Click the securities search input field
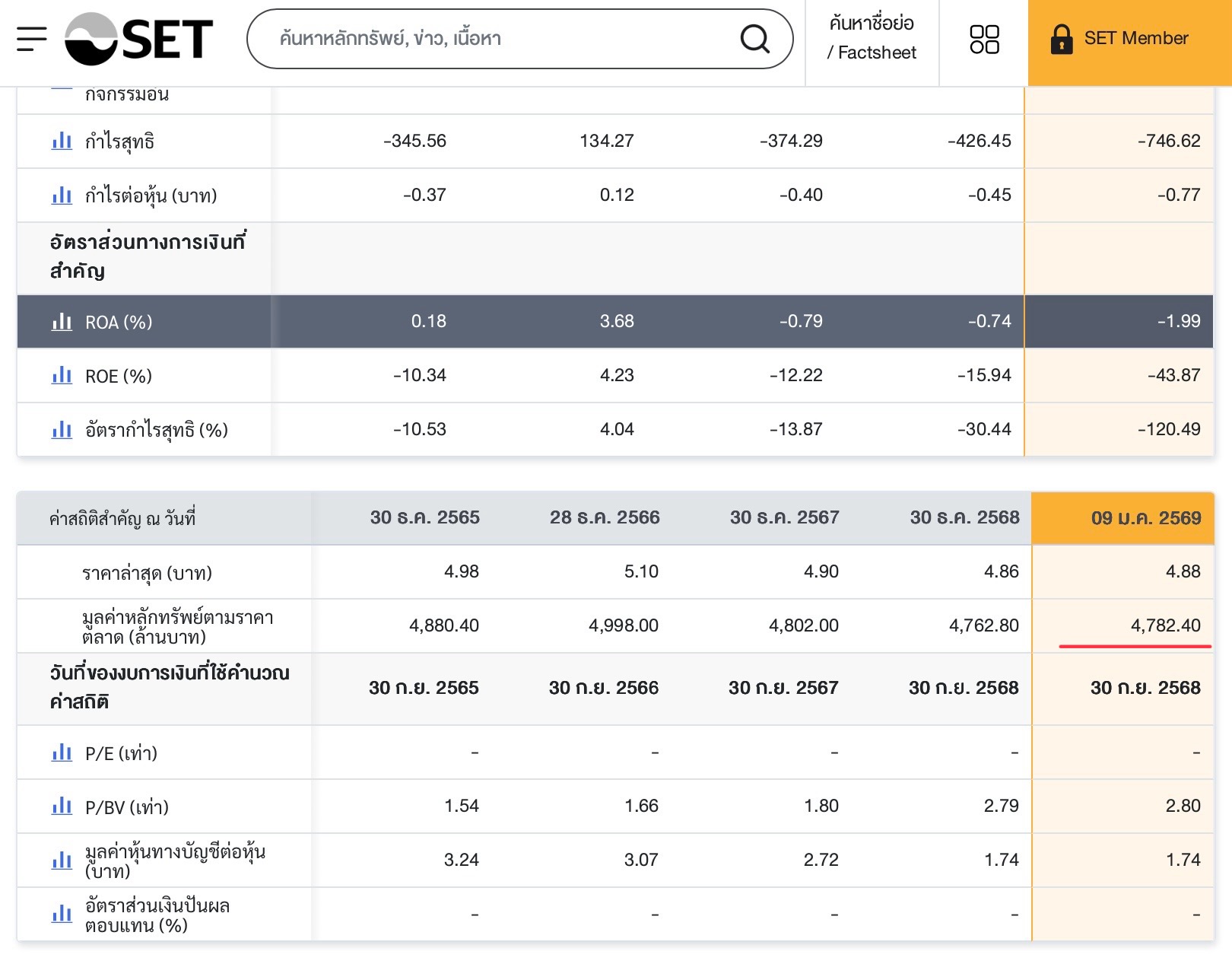 (x=502, y=39)
